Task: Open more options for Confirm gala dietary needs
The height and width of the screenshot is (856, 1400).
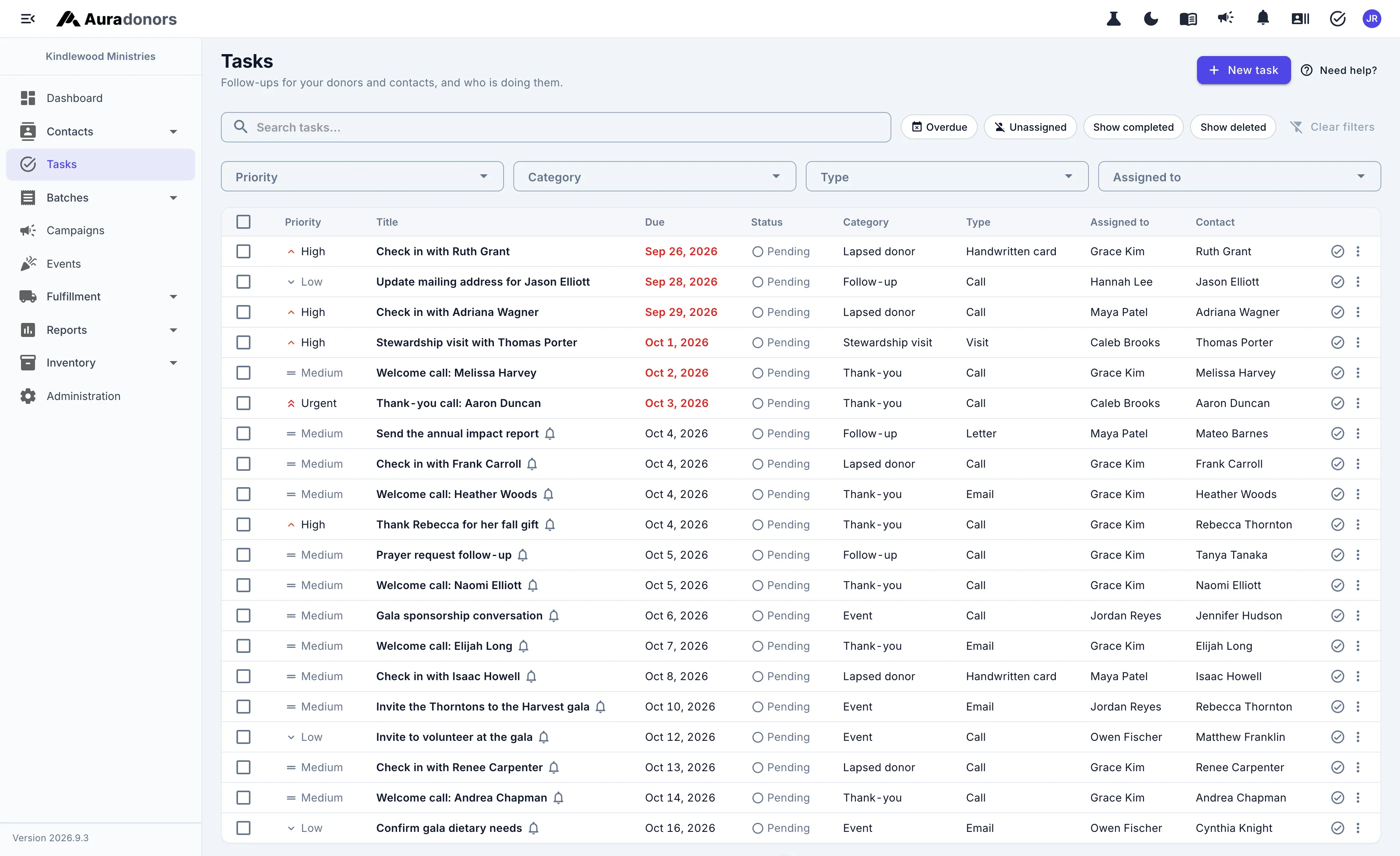Action: pyautogui.click(x=1358, y=828)
